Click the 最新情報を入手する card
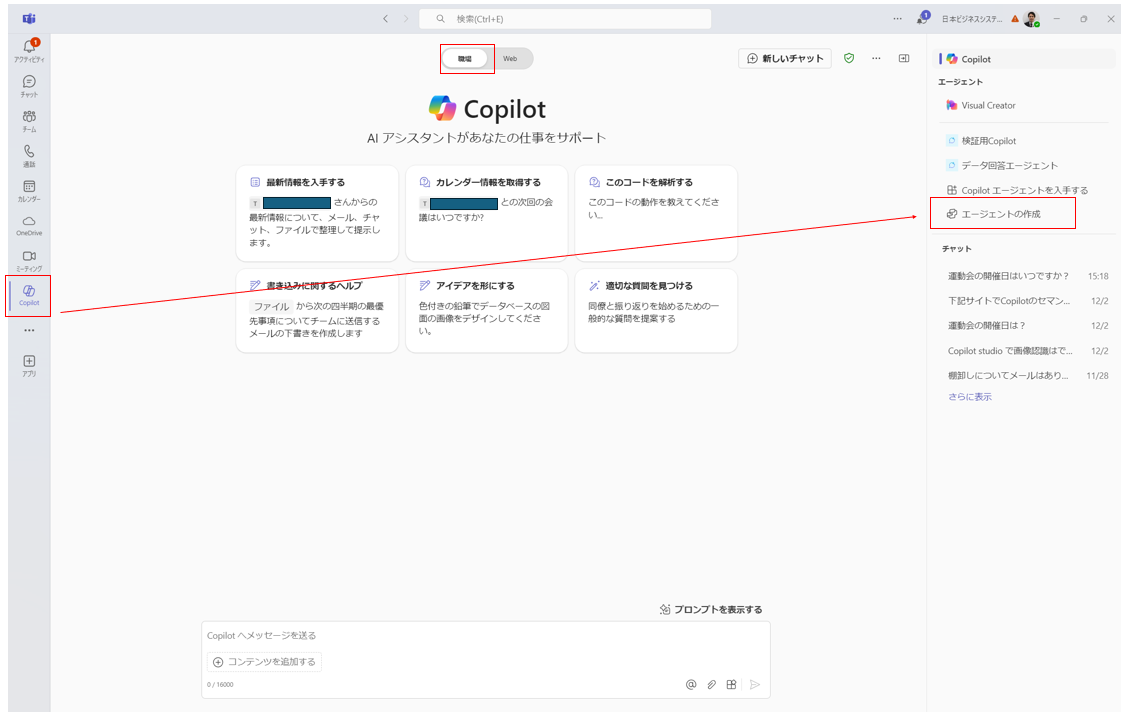 point(317,213)
